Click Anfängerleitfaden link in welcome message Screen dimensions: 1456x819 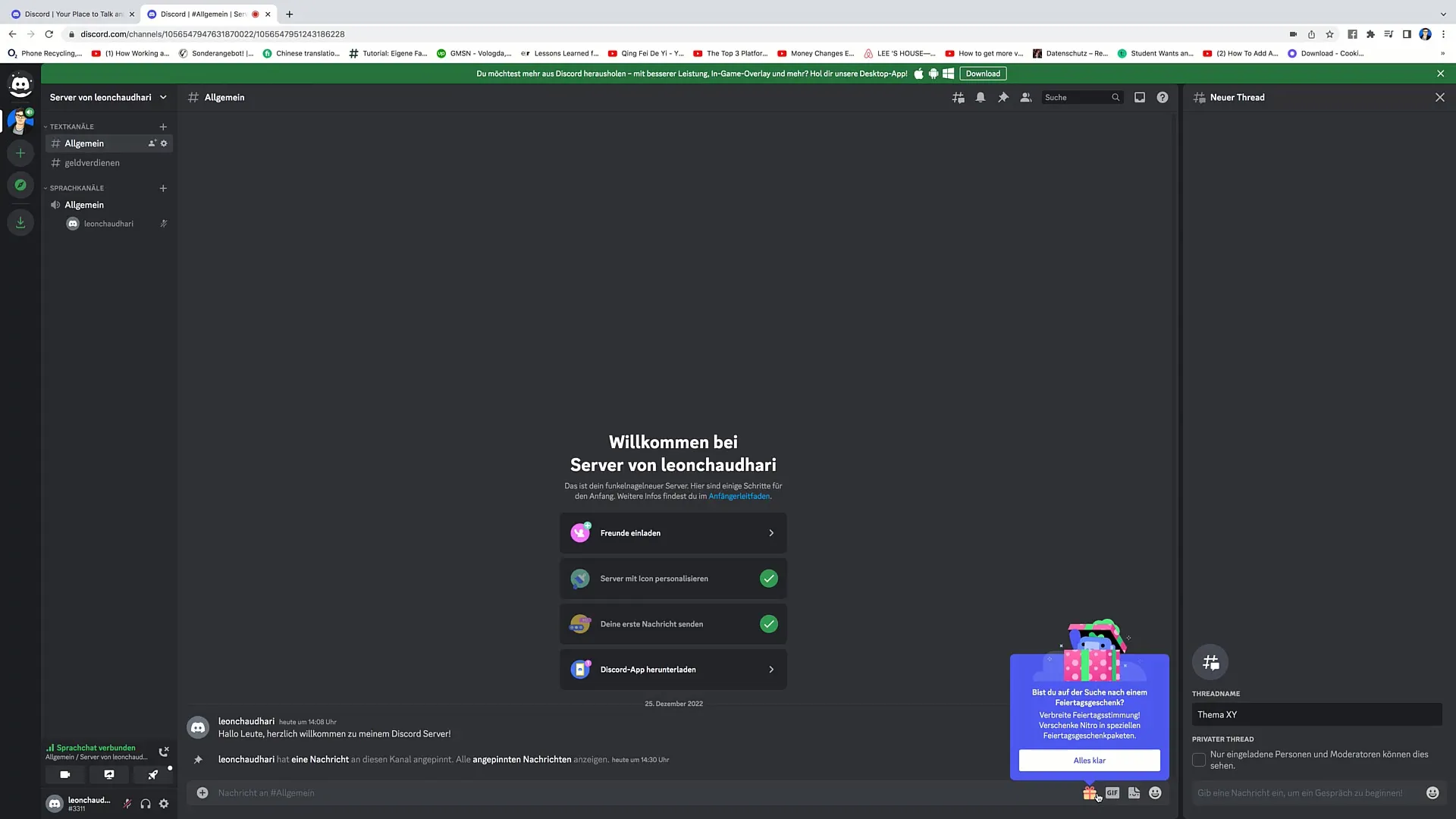pos(739,496)
